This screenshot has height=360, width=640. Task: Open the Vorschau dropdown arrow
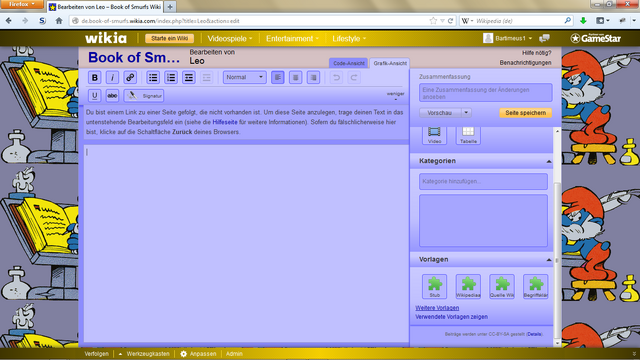(466, 113)
